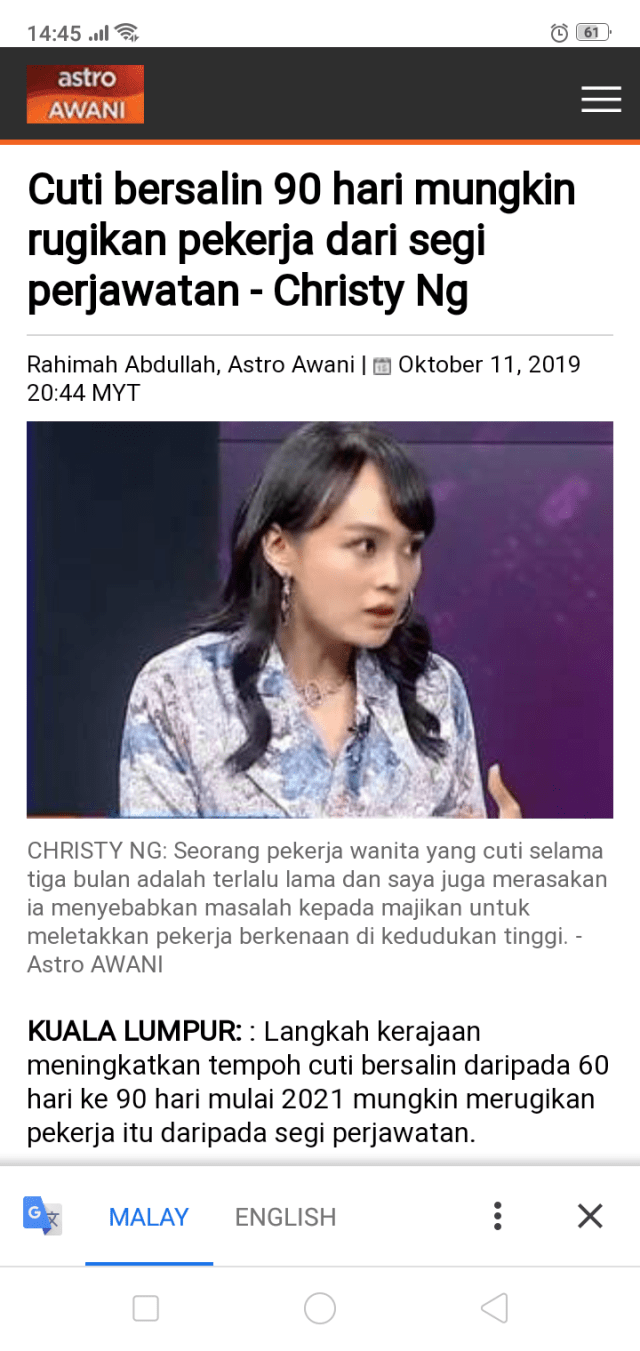This screenshot has width=640, height=1351.
Task: Tap the Android back navigation button
Action: click(x=494, y=1308)
